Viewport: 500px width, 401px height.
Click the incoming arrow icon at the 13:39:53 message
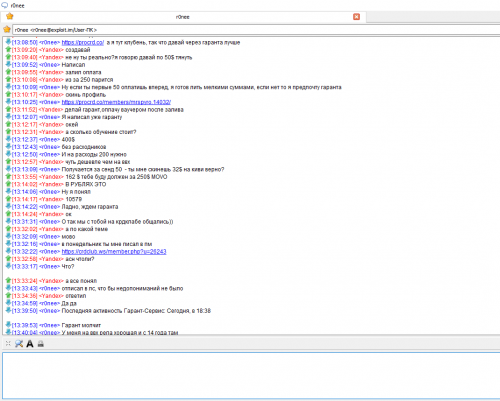pyautogui.click(x=8, y=324)
